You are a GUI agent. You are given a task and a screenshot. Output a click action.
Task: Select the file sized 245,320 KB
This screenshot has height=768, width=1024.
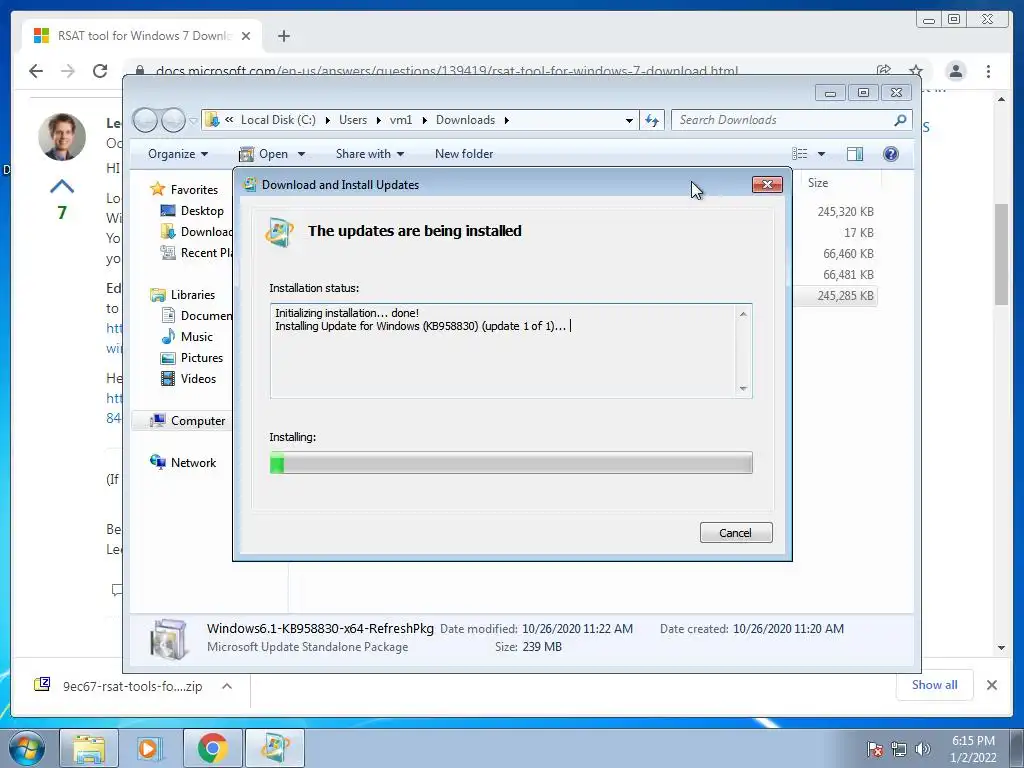(845, 212)
